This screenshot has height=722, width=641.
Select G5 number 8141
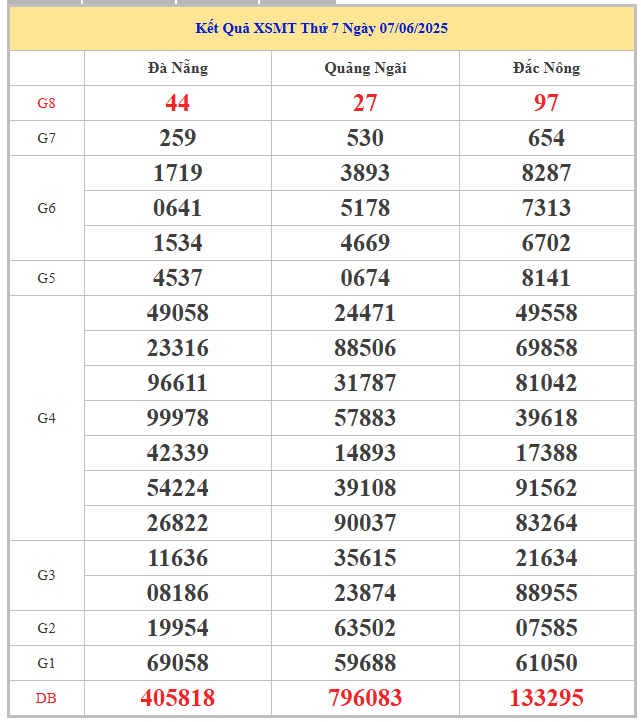pos(546,278)
